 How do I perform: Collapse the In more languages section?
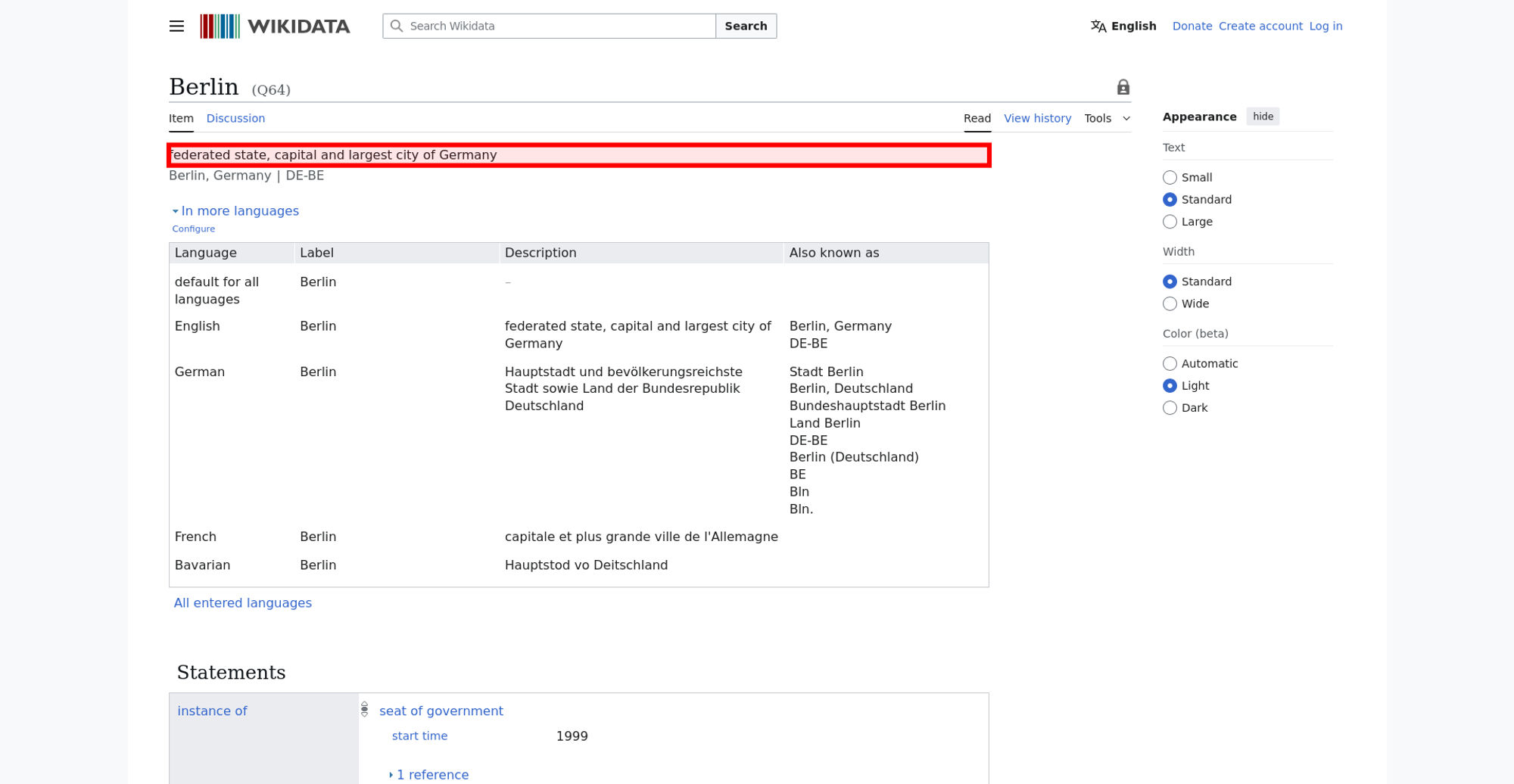(235, 211)
